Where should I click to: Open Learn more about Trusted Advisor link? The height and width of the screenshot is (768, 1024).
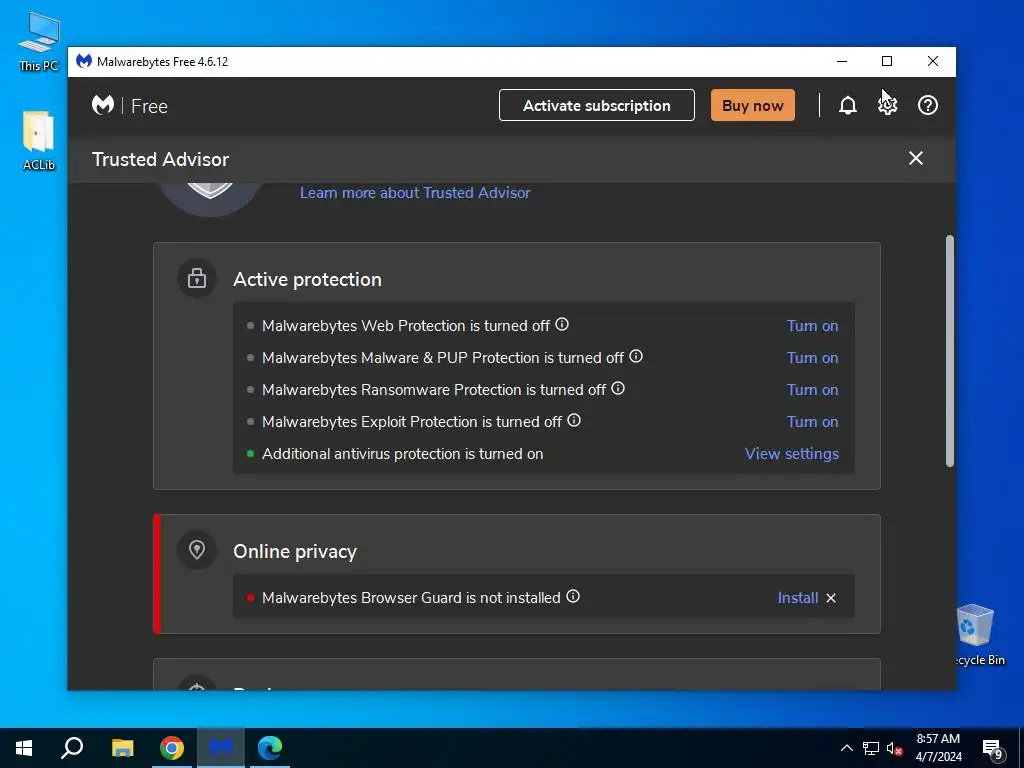415,193
